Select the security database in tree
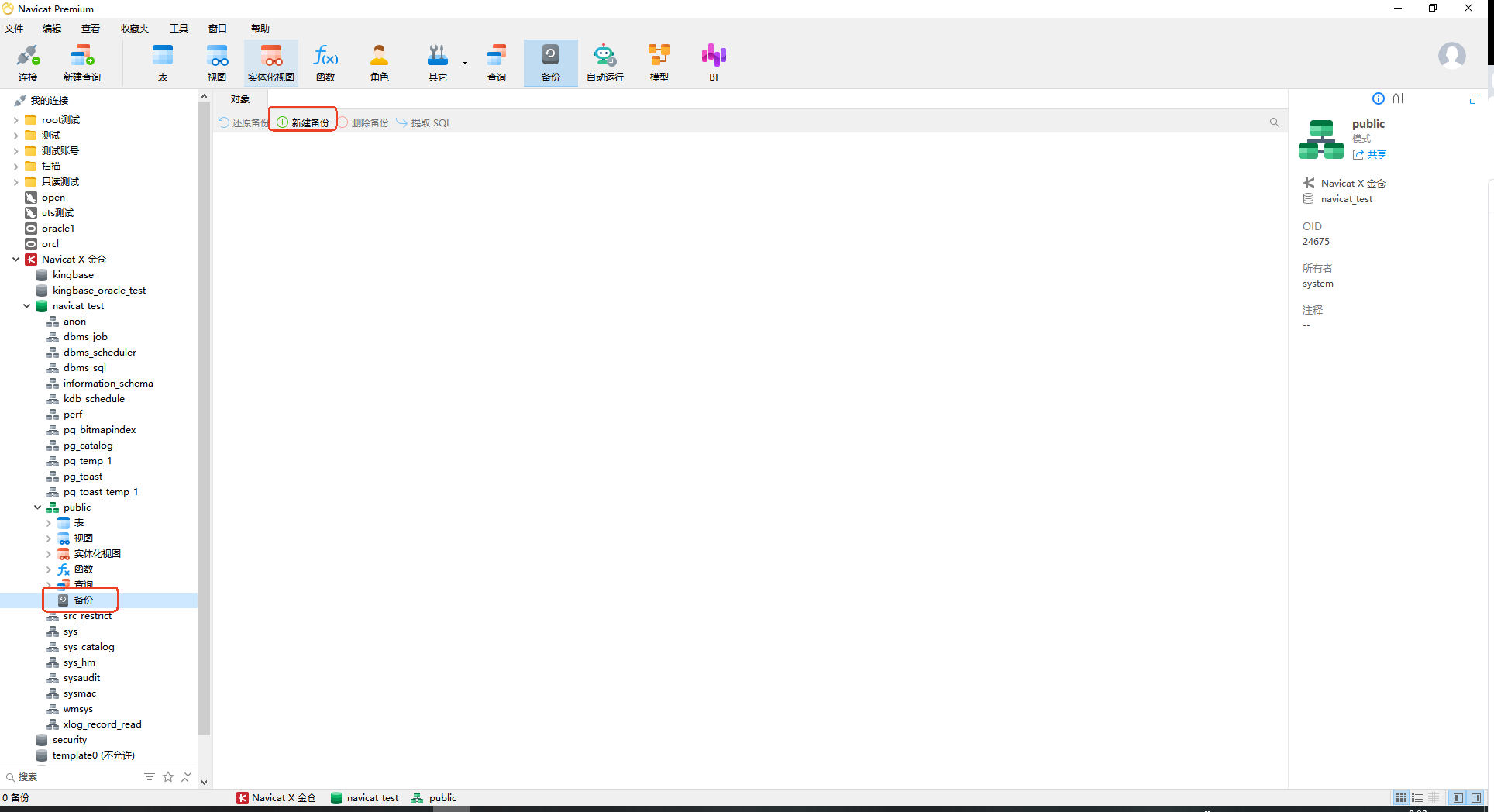 70,740
